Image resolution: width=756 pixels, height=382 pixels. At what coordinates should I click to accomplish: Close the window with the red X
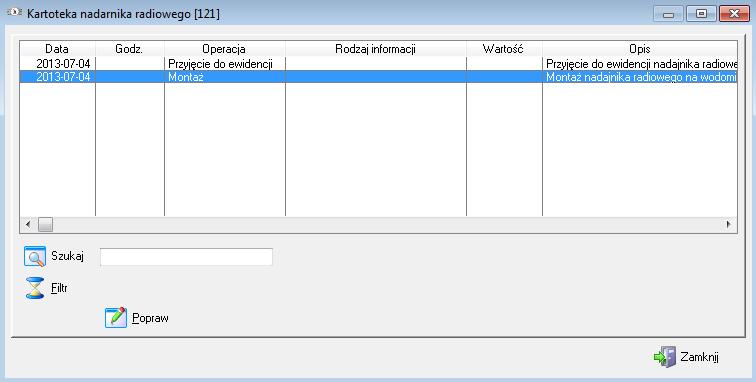734,14
